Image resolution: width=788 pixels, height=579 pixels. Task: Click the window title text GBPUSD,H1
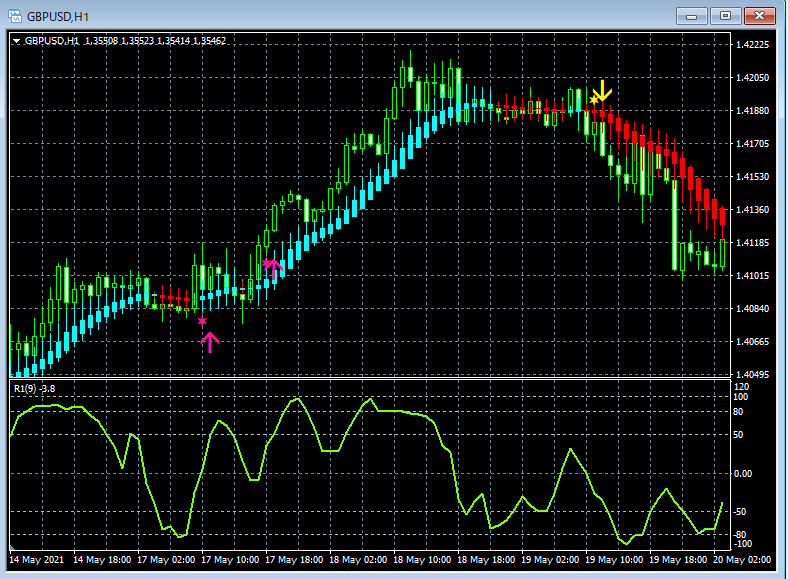click(x=58, y=17)
